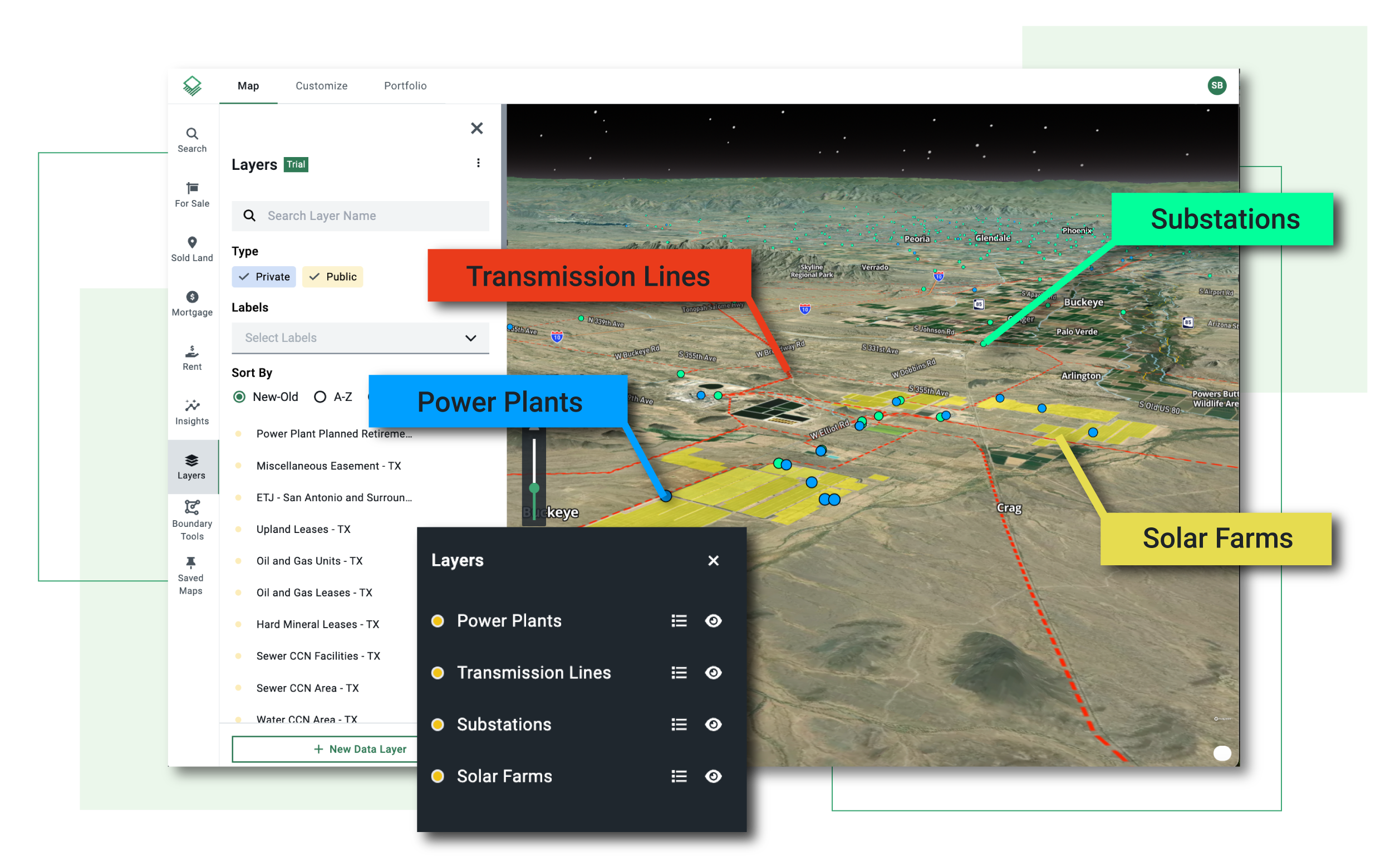Image resolution: width=1400 pixels, height=866 pixels.
Task: Open list icon for Power Plants layer
Action: tap(679, 620)
